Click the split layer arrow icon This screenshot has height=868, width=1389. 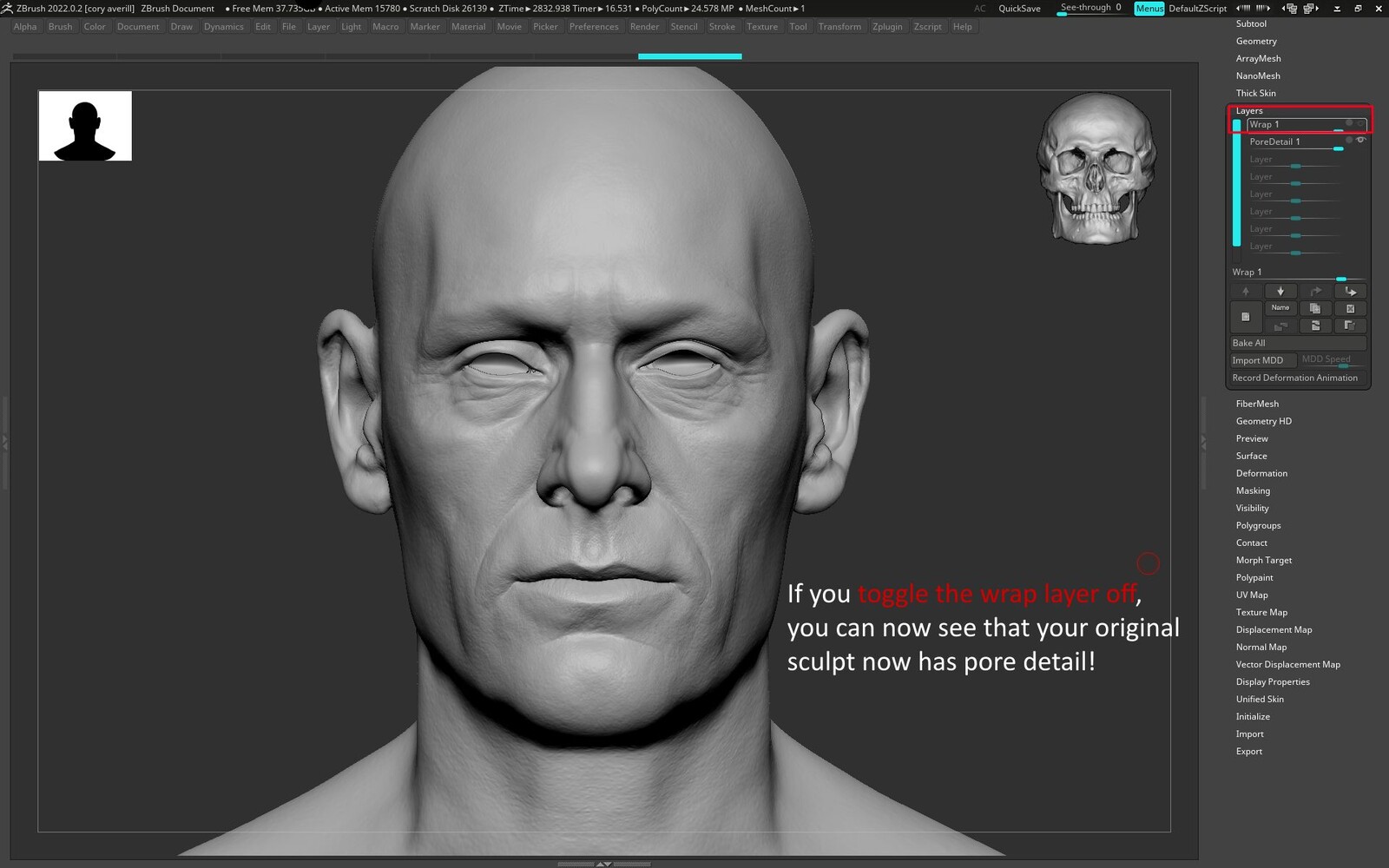tap(1350, 292)
